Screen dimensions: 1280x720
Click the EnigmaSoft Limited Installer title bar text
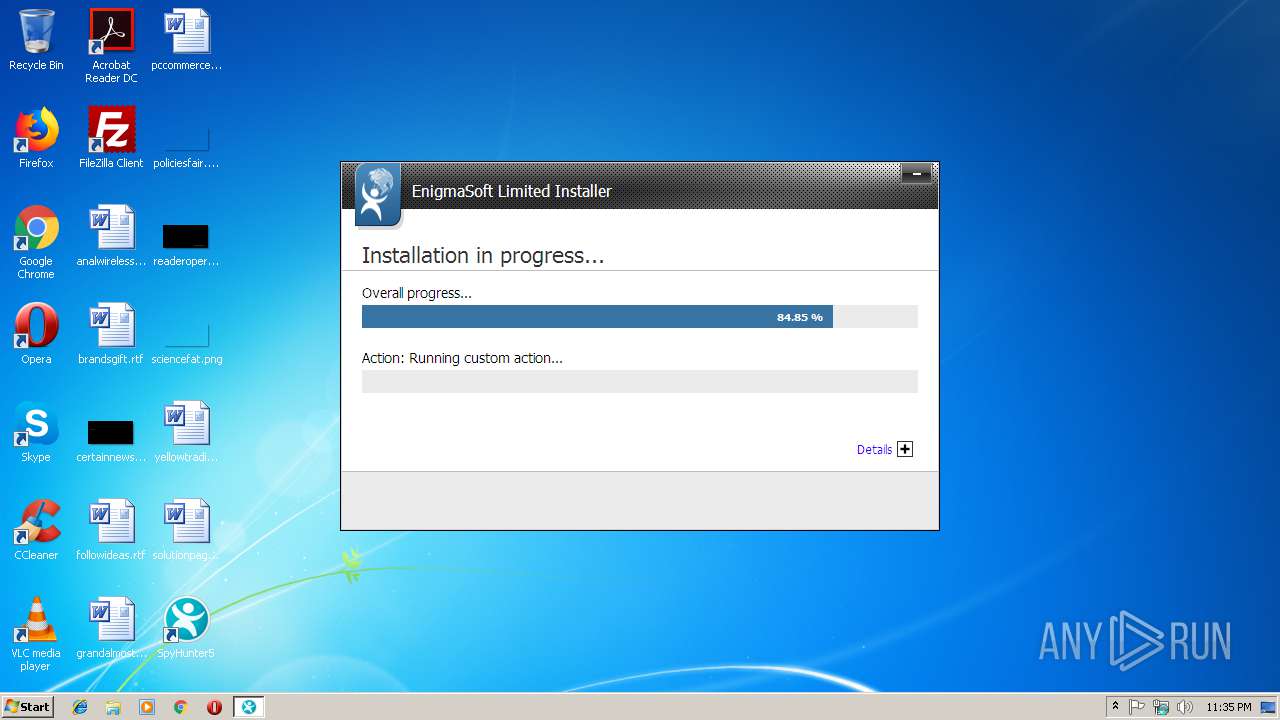point(512,191)
